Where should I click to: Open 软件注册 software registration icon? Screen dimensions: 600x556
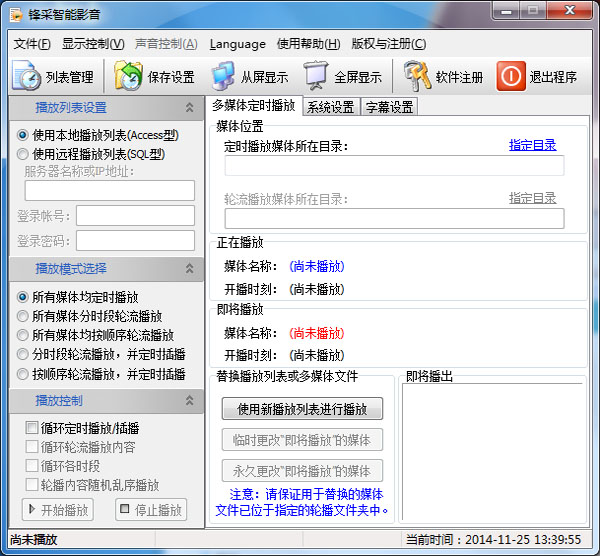(445, 77)
